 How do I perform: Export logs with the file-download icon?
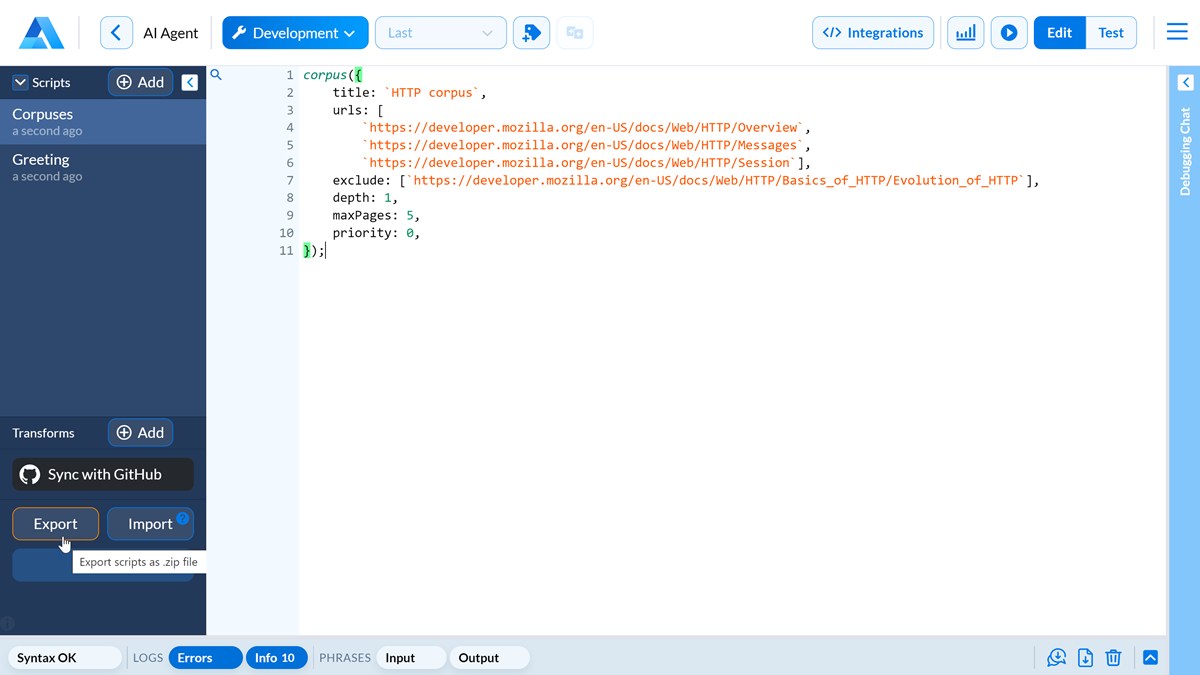point(1085,657)
